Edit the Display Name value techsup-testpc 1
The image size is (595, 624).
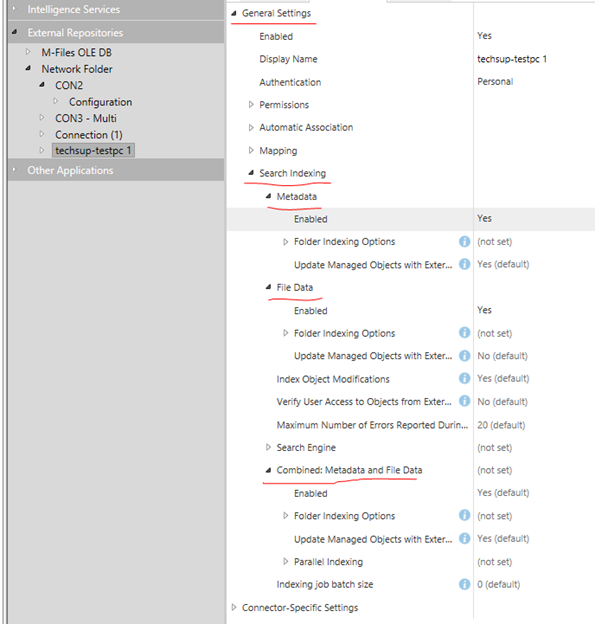(512, 59)
